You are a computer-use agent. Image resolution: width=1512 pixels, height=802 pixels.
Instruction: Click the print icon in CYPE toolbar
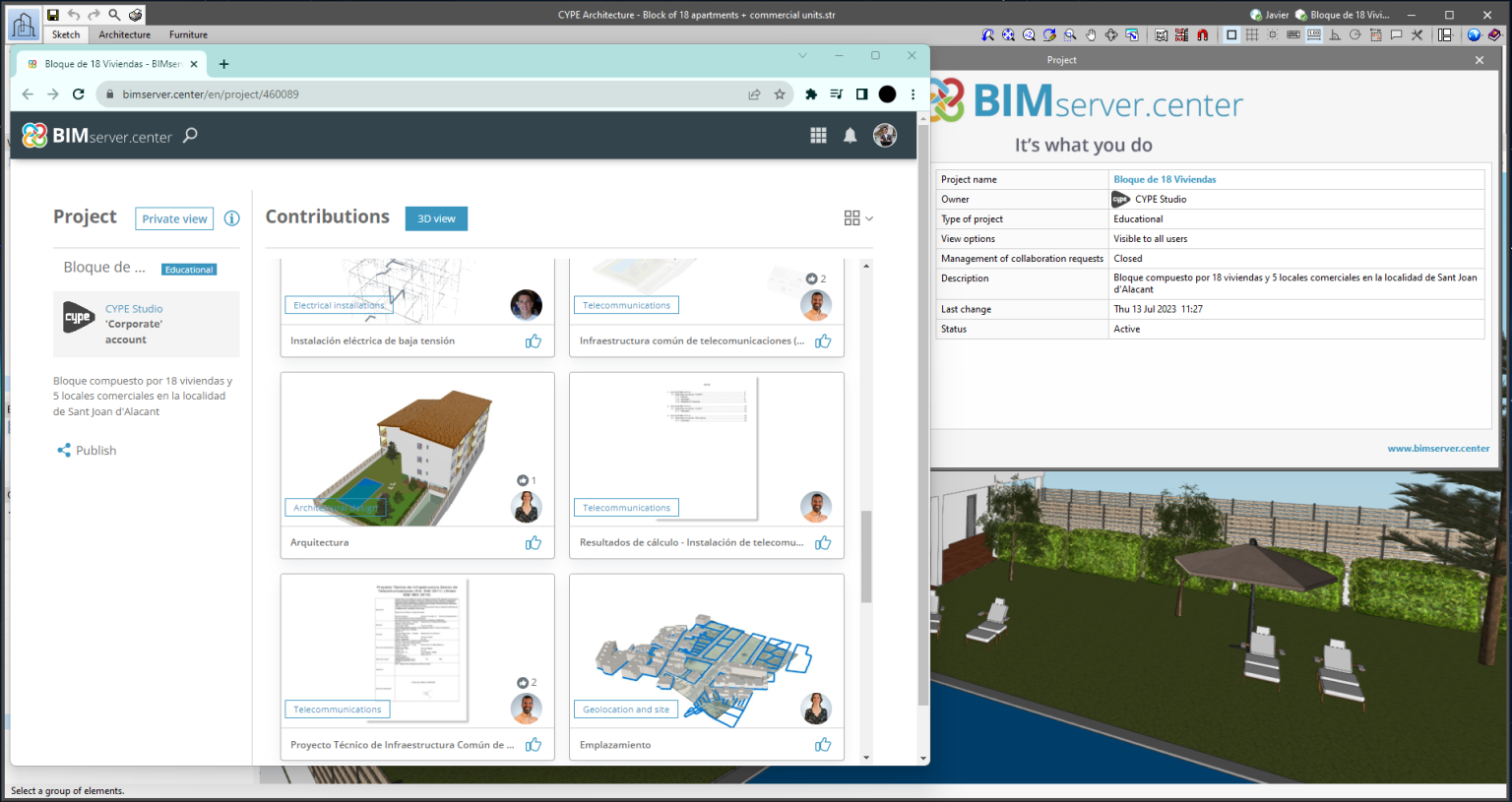pos(136,15)
